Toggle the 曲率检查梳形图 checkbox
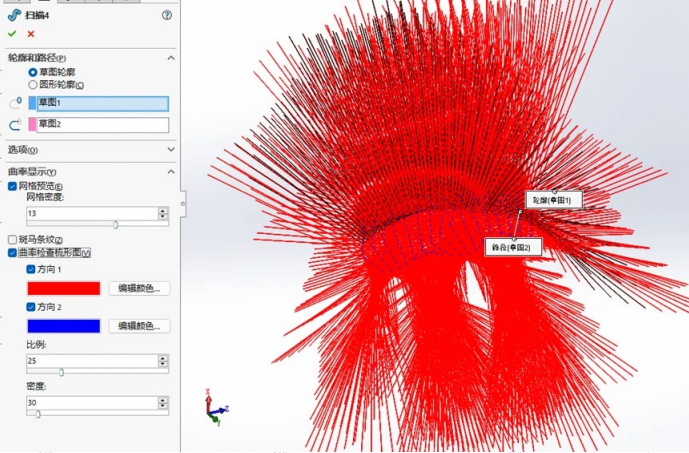This screenshot has width=689, height=453. click(x=12, y=253)
